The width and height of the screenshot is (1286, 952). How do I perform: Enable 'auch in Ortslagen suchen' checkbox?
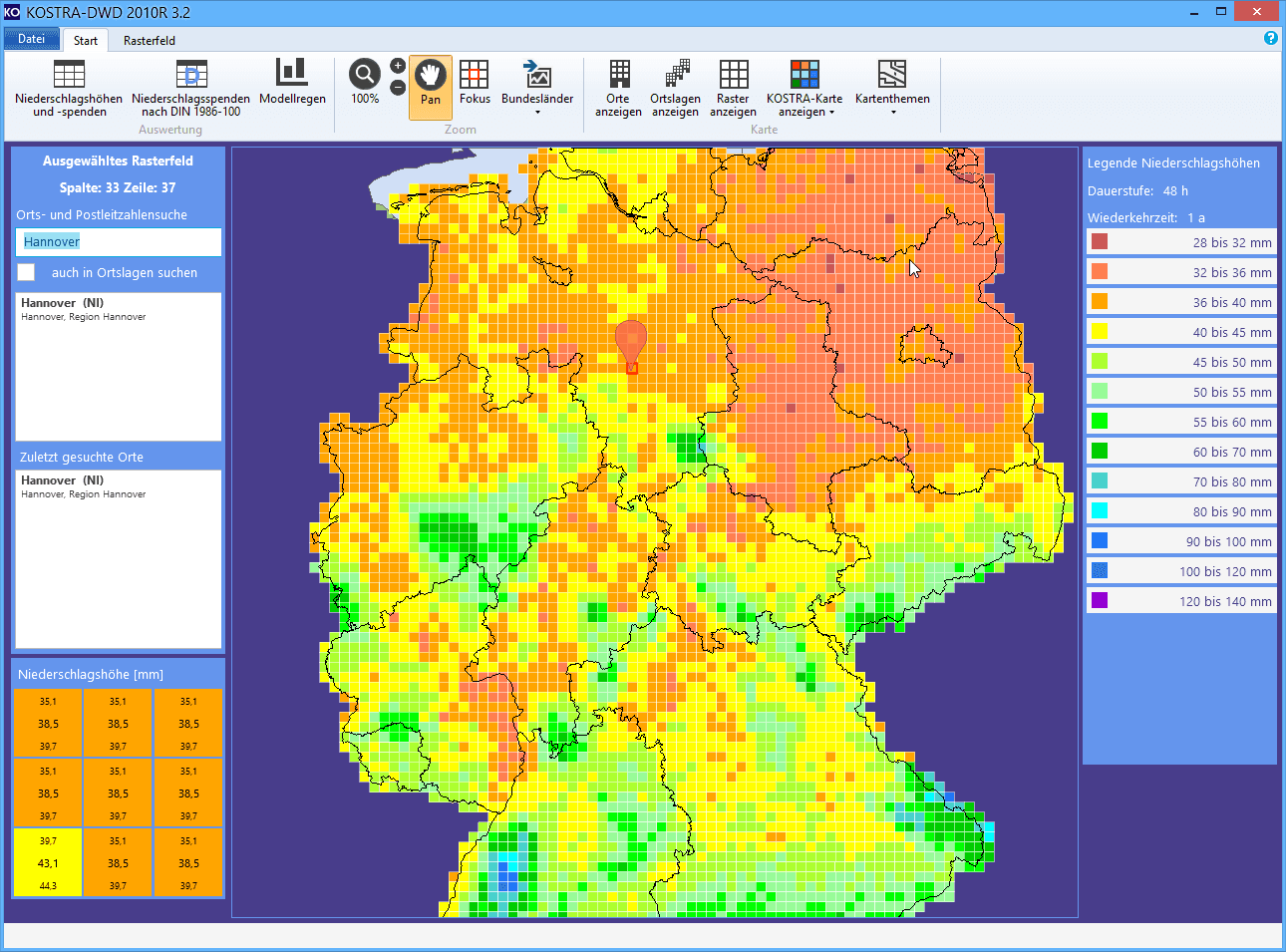[26, 272]
